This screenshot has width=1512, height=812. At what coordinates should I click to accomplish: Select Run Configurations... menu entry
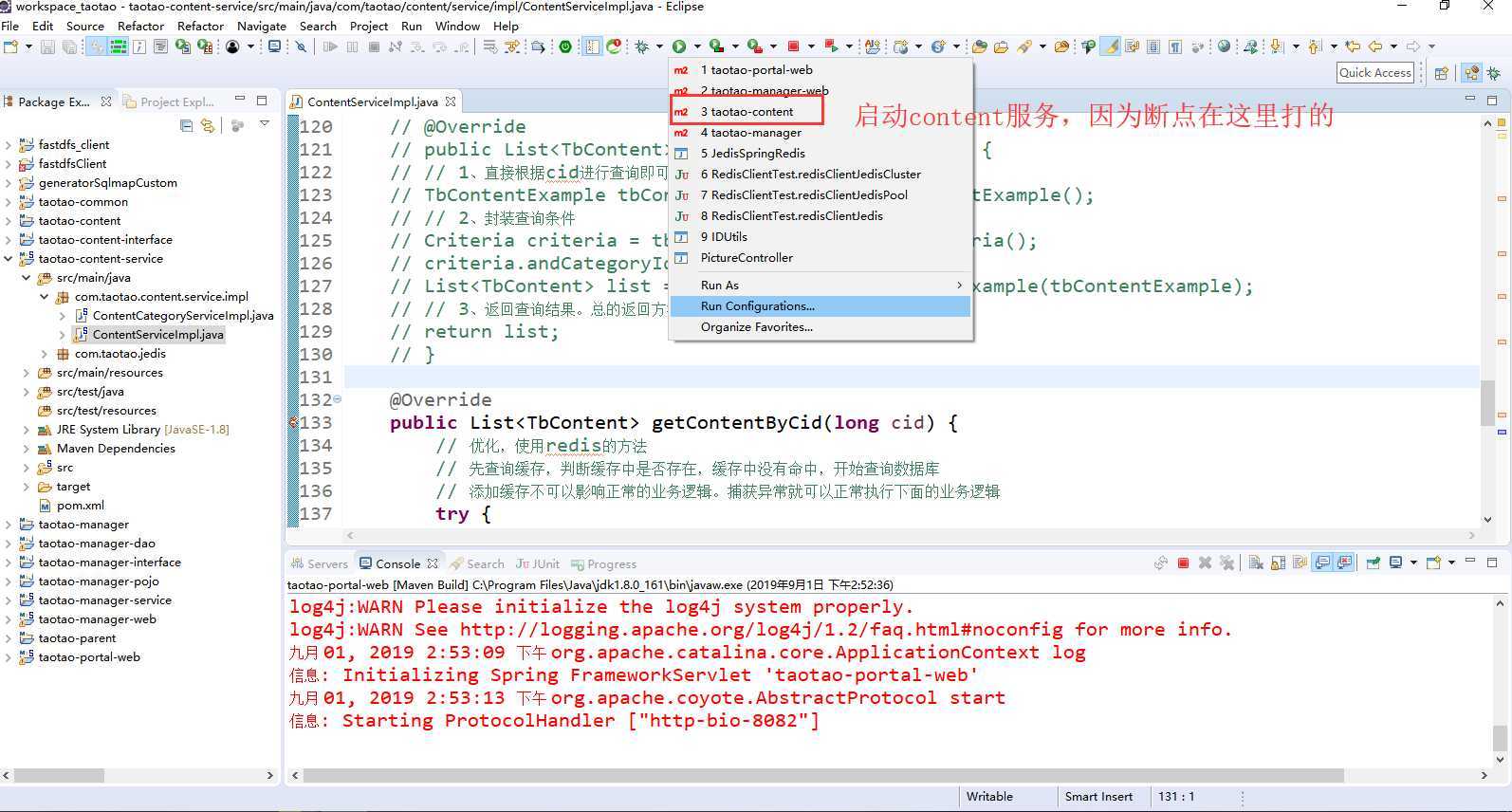(821, 306)
